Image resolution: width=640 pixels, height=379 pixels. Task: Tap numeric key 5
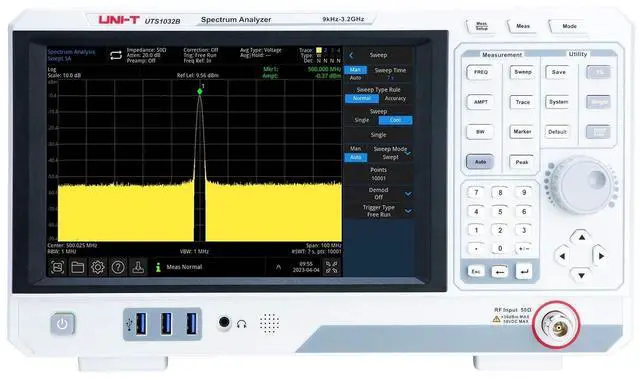500,212
